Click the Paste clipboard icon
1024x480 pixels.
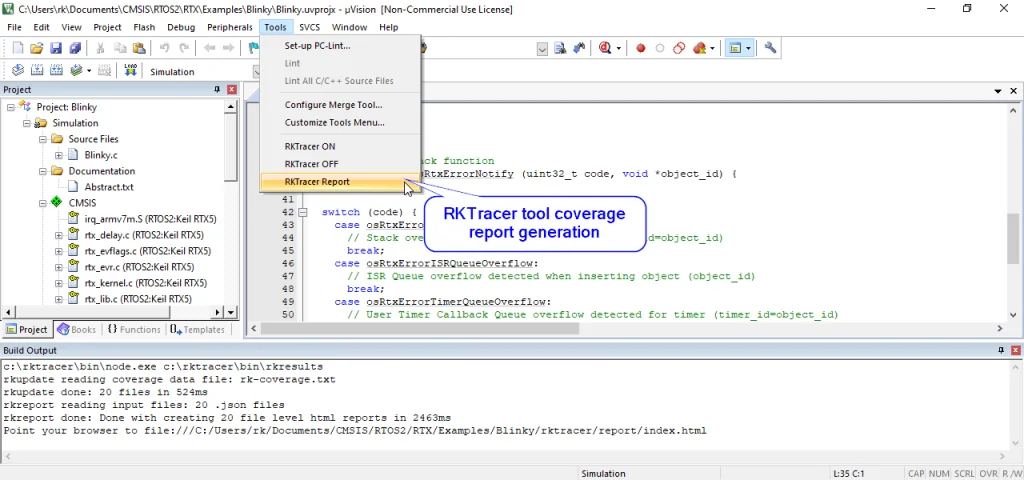point(139,48)
